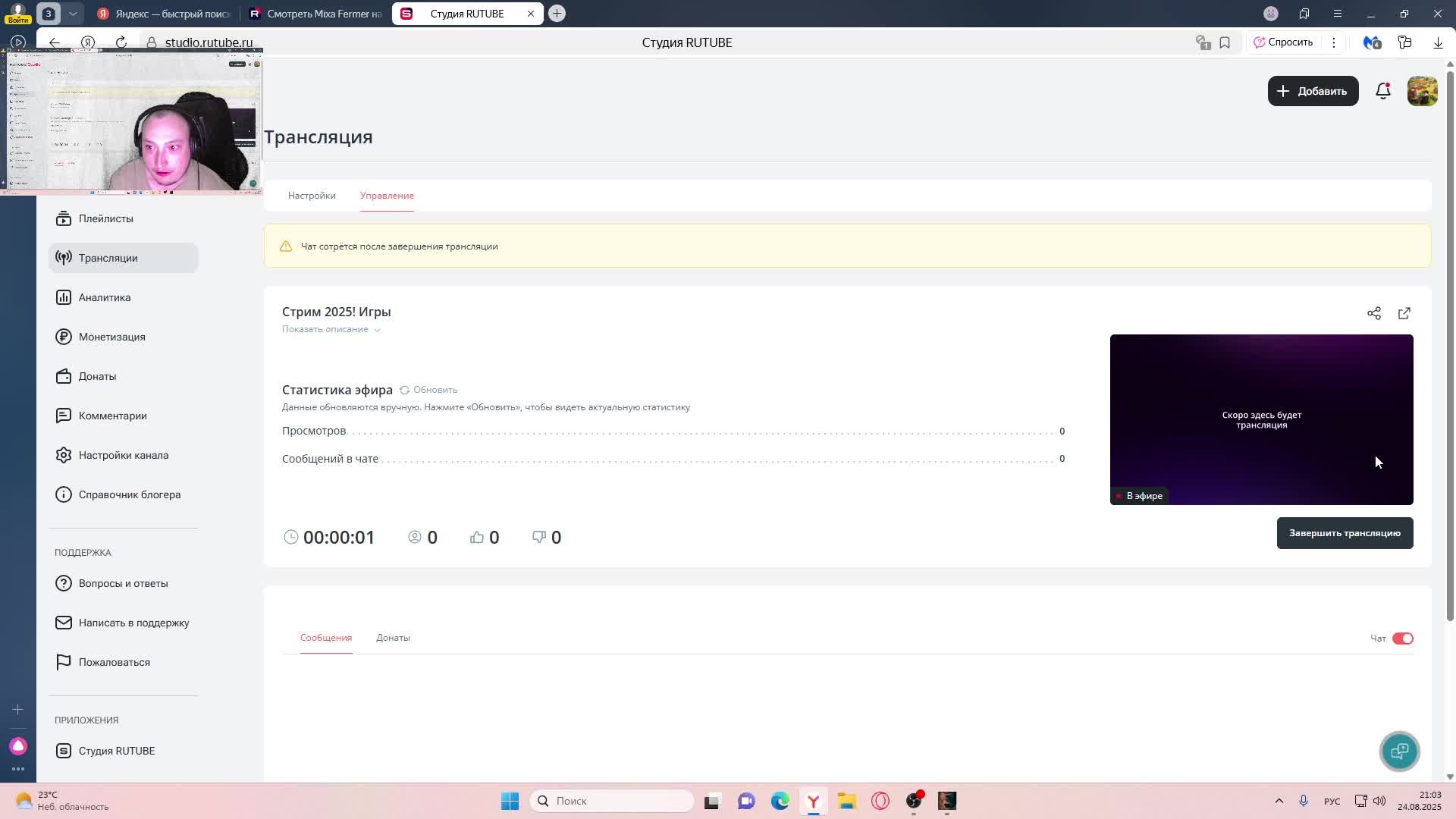Open the notifications bell

point(1382,91)
